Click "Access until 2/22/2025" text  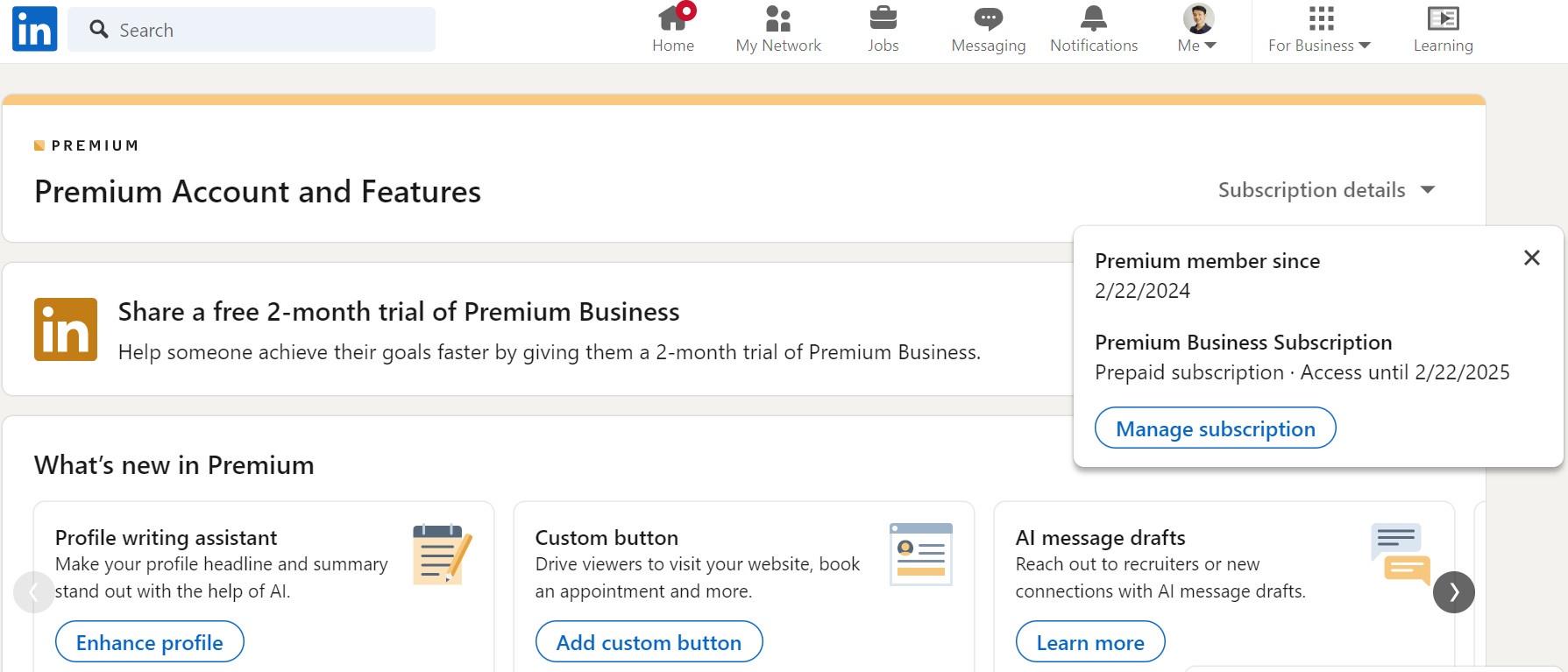pos(1405,372)
